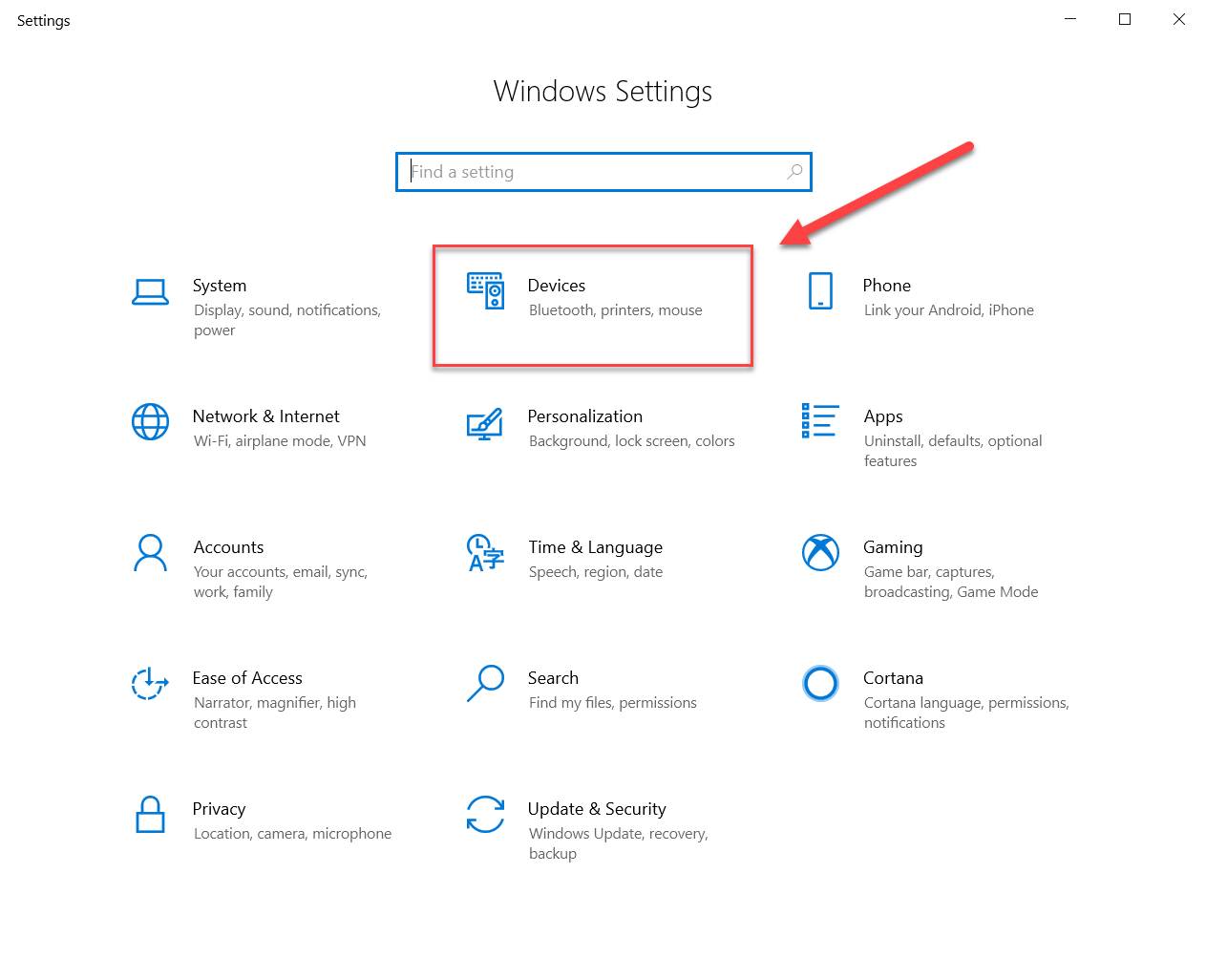Open the Gaming title
The width and height of the screenshot is (1206, 980).
coord(893,548)
